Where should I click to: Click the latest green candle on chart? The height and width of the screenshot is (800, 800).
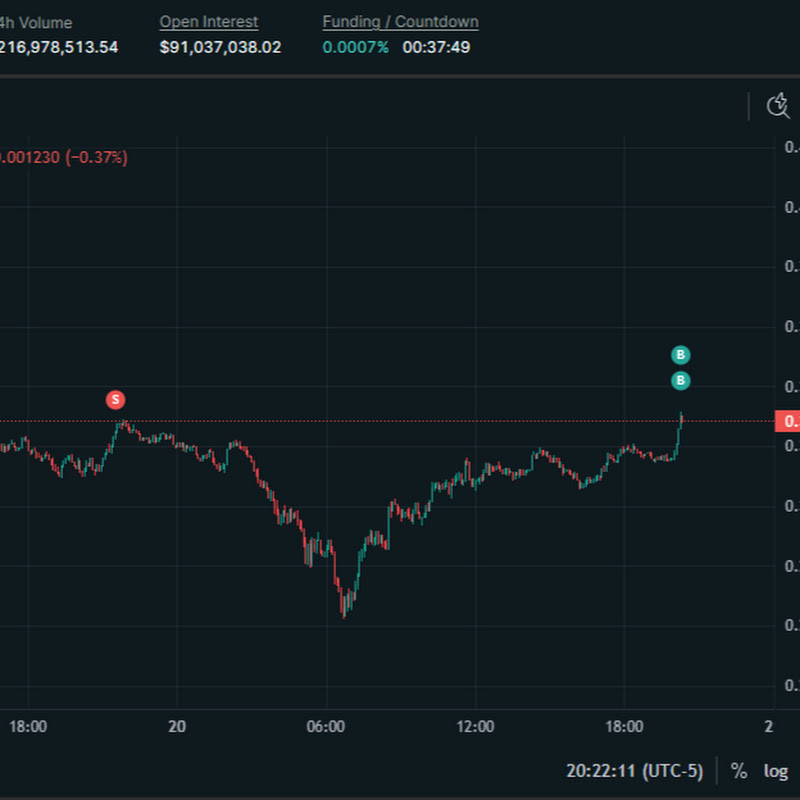680,432
